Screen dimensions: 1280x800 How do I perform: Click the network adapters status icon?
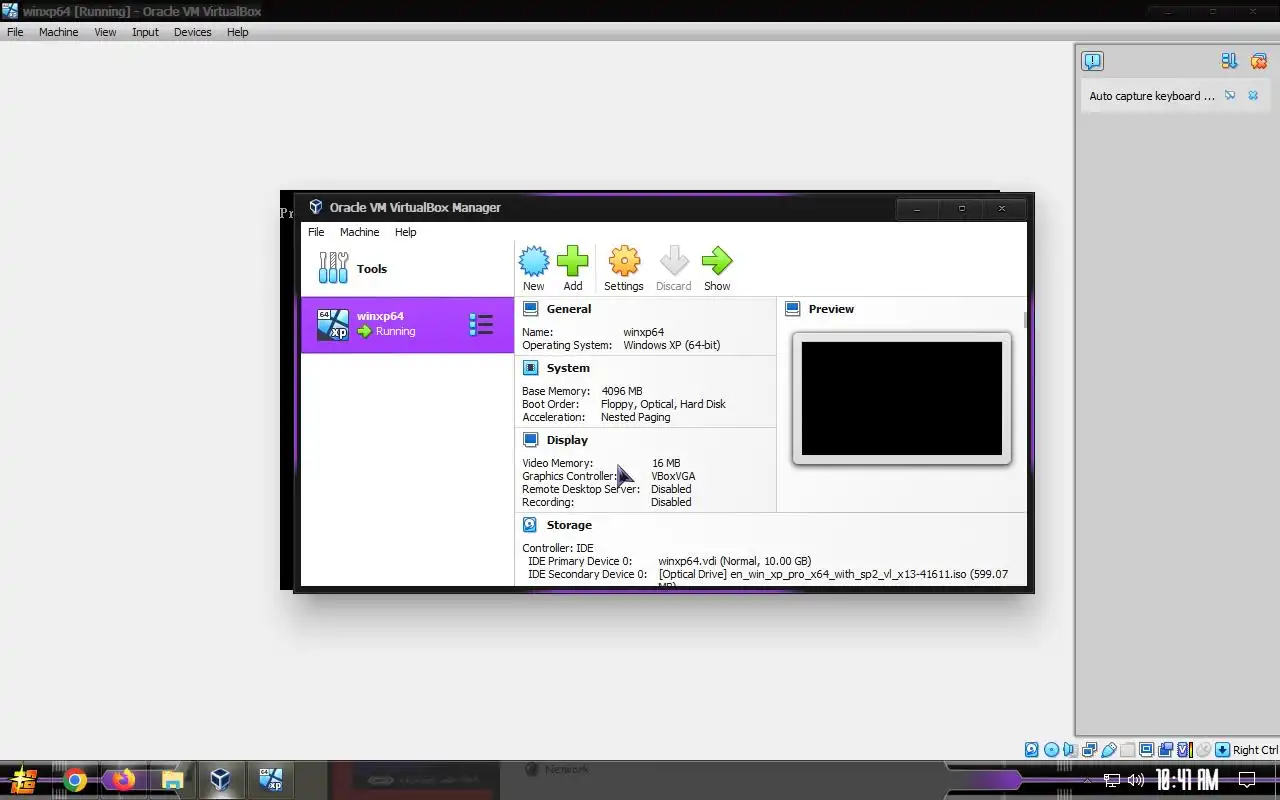point(1089,750)
